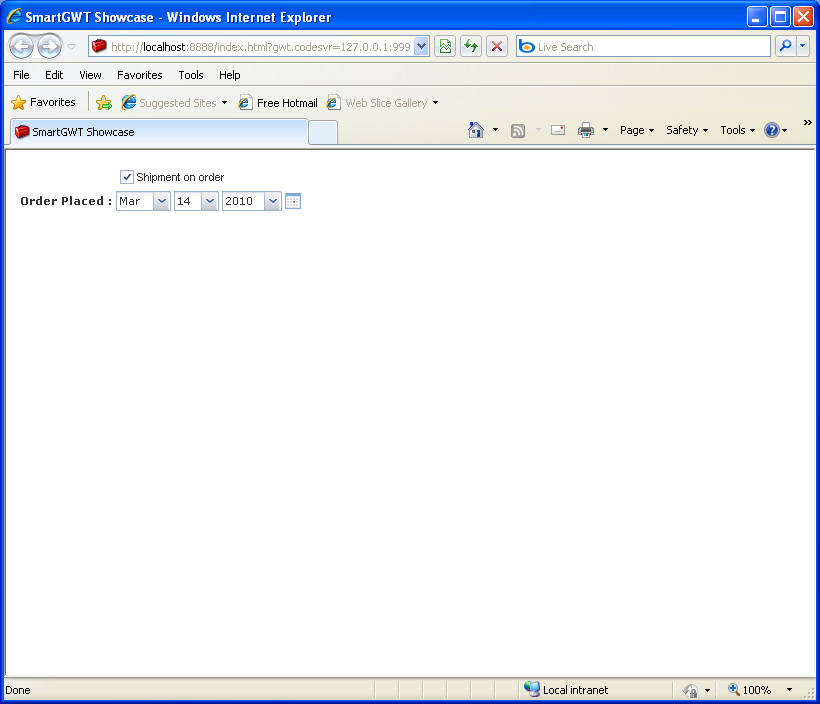Click the browser Forward arrow button
This screenshot has width=820, height=704.
(50, 47)
